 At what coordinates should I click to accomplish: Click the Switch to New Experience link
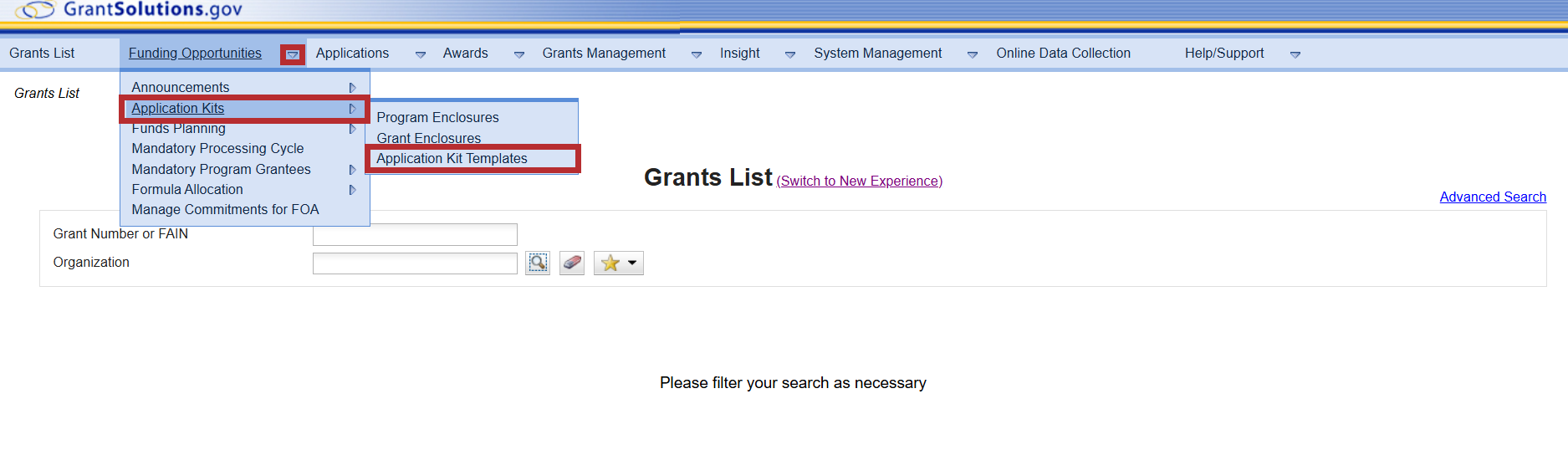coord(859,182)
